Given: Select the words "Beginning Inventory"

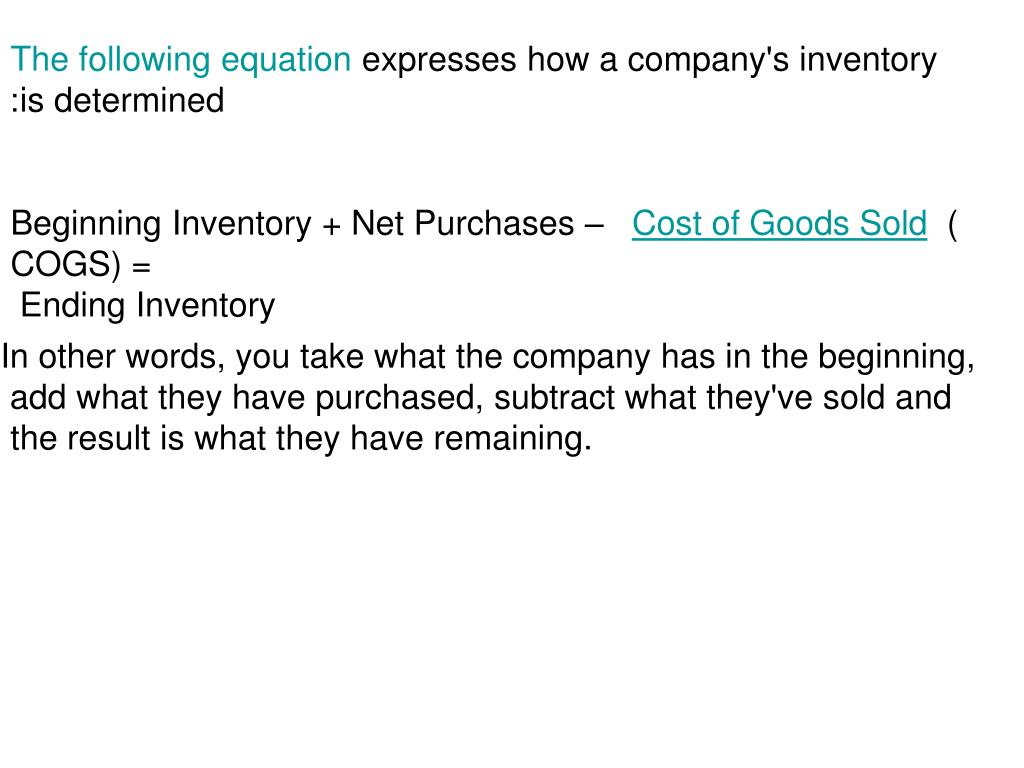Looking at the screenshot, I should coord(161,225).
